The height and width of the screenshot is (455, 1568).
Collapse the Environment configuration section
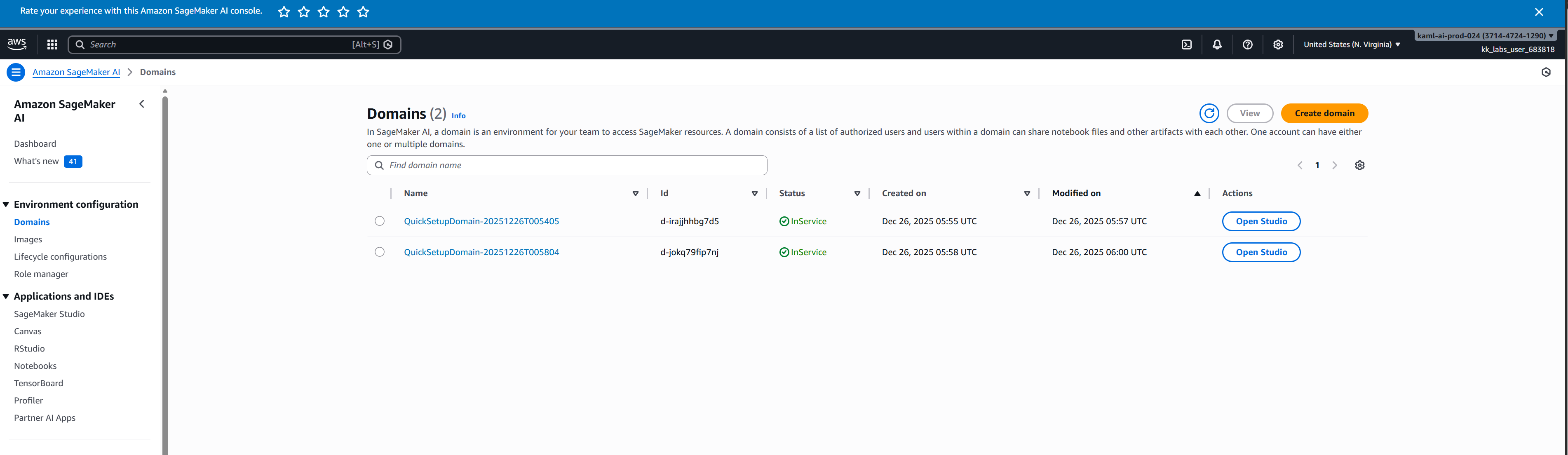6,204
